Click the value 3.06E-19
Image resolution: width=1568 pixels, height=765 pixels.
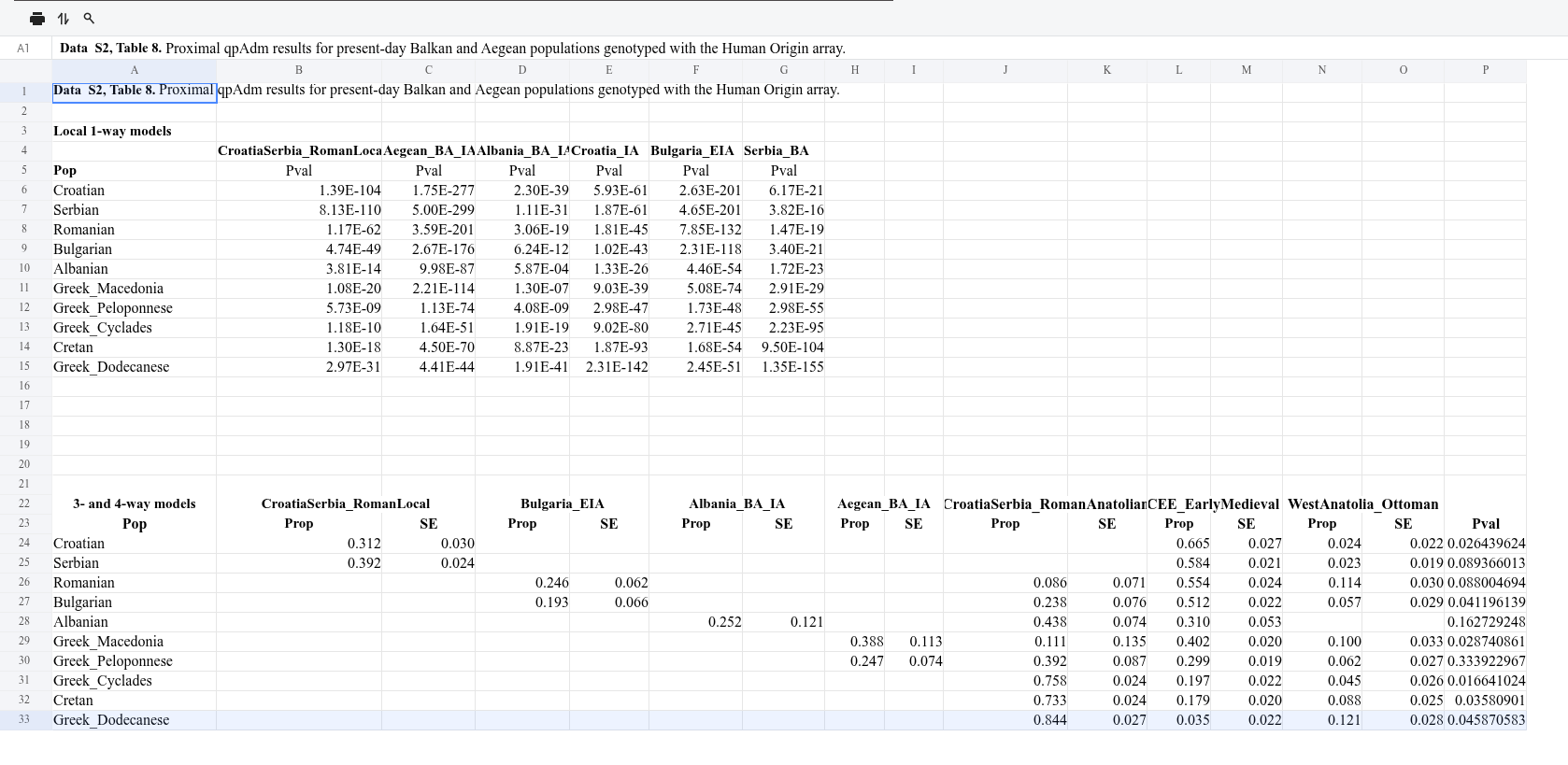pos(541,229)
